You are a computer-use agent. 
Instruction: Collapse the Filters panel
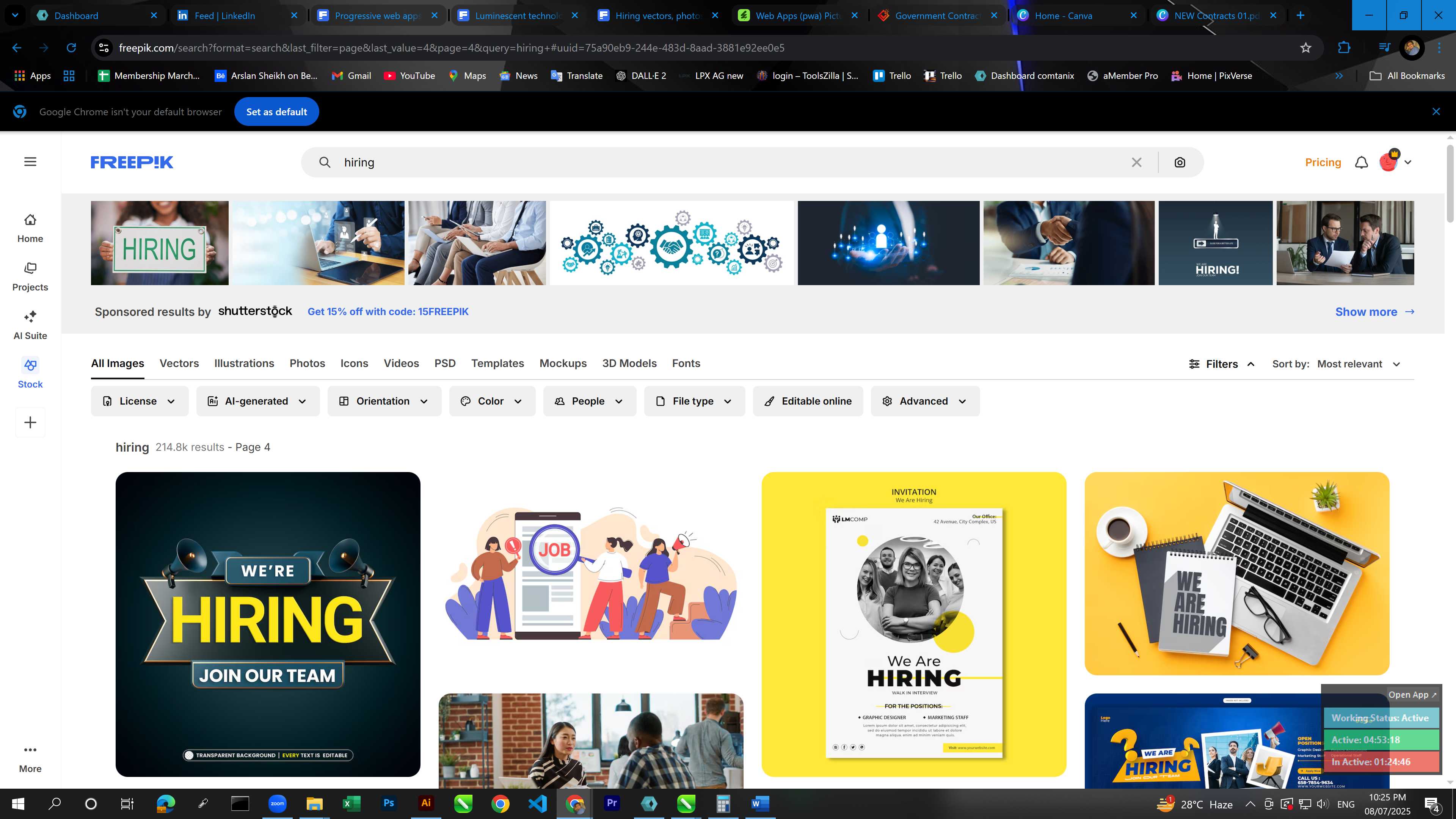tap(1222, 364)
